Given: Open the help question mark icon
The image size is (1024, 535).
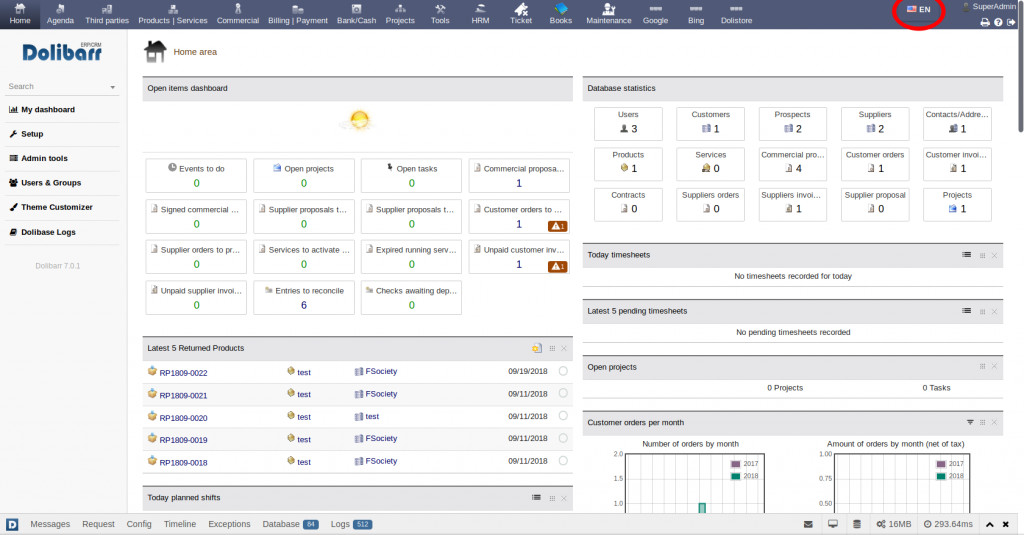Looking at the screenshot, I should click(998, 22).
